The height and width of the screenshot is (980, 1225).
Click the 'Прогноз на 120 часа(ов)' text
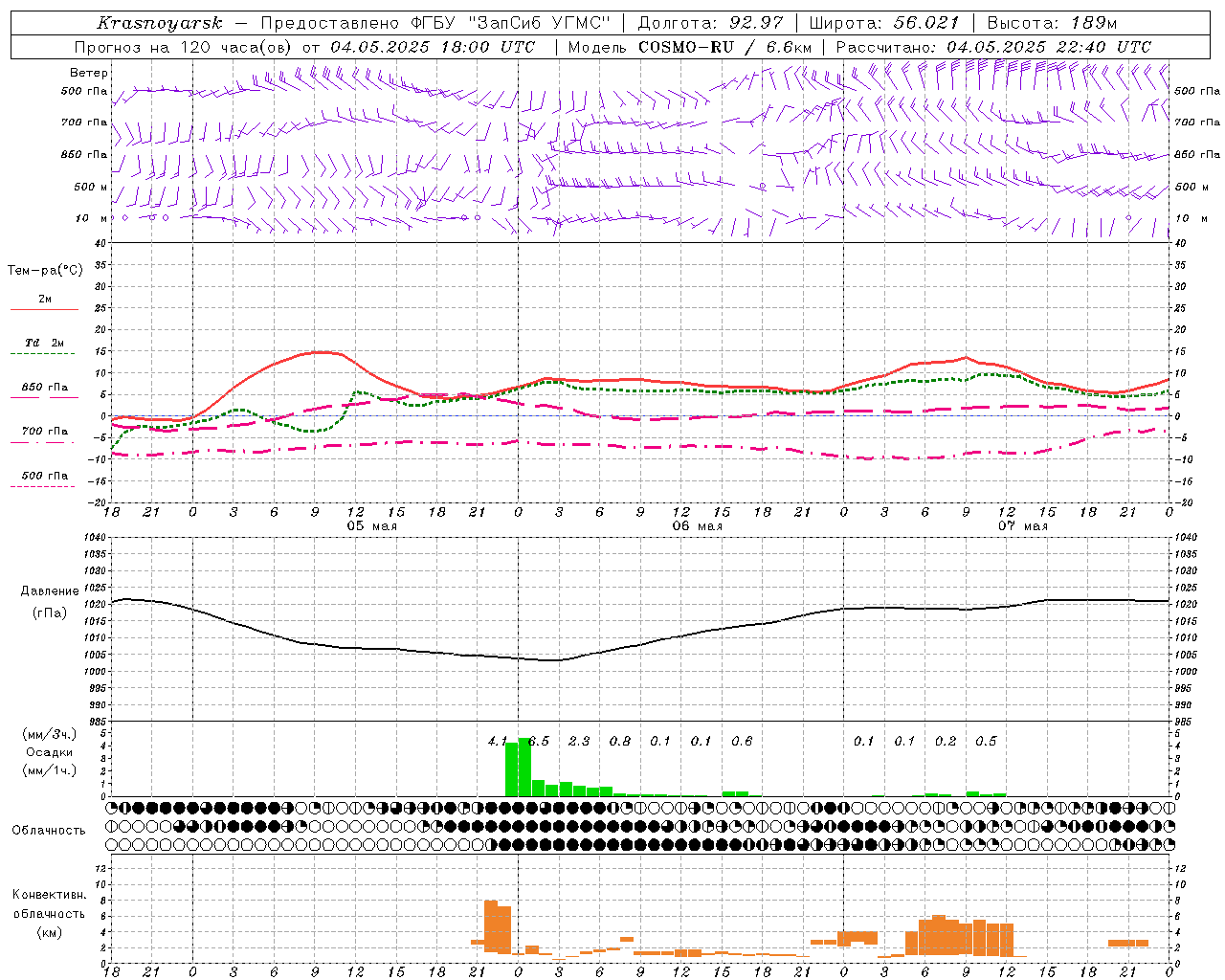tap(184, 47)
